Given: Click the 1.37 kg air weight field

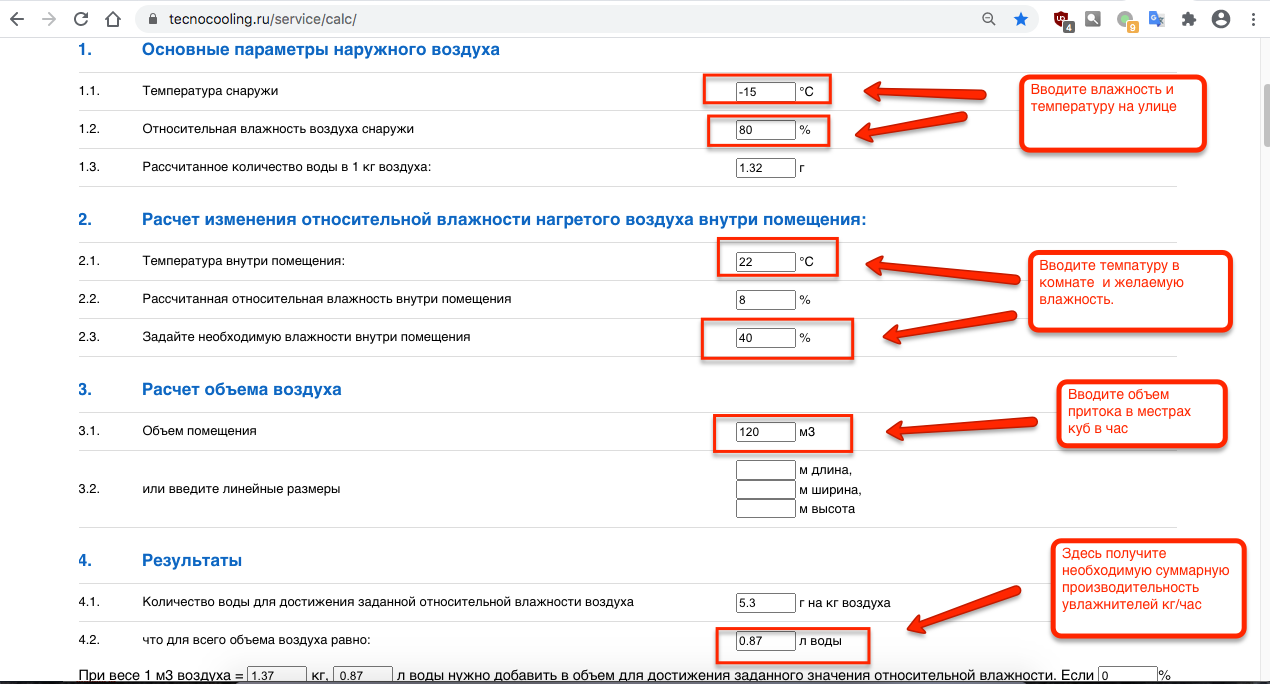Looking at the screenshot, I should click(x=277, y=675).
